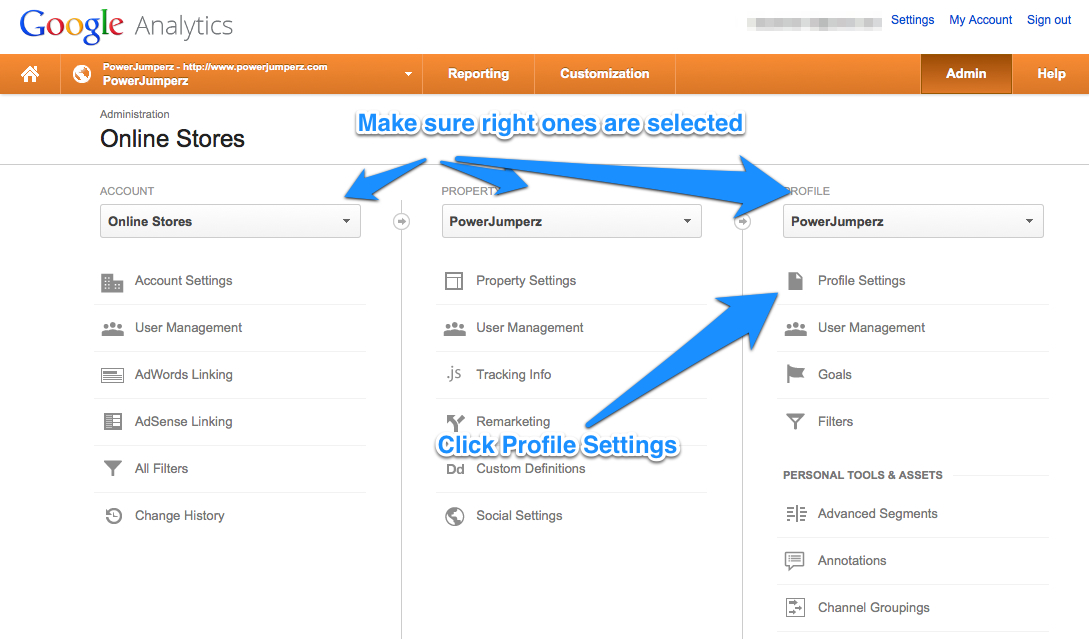The width and height of the screenshot is (1089, 639).
Task: Open the PowerJumperz site selector in orange bar
Action: pyautogui.click(x=242, y=74)
